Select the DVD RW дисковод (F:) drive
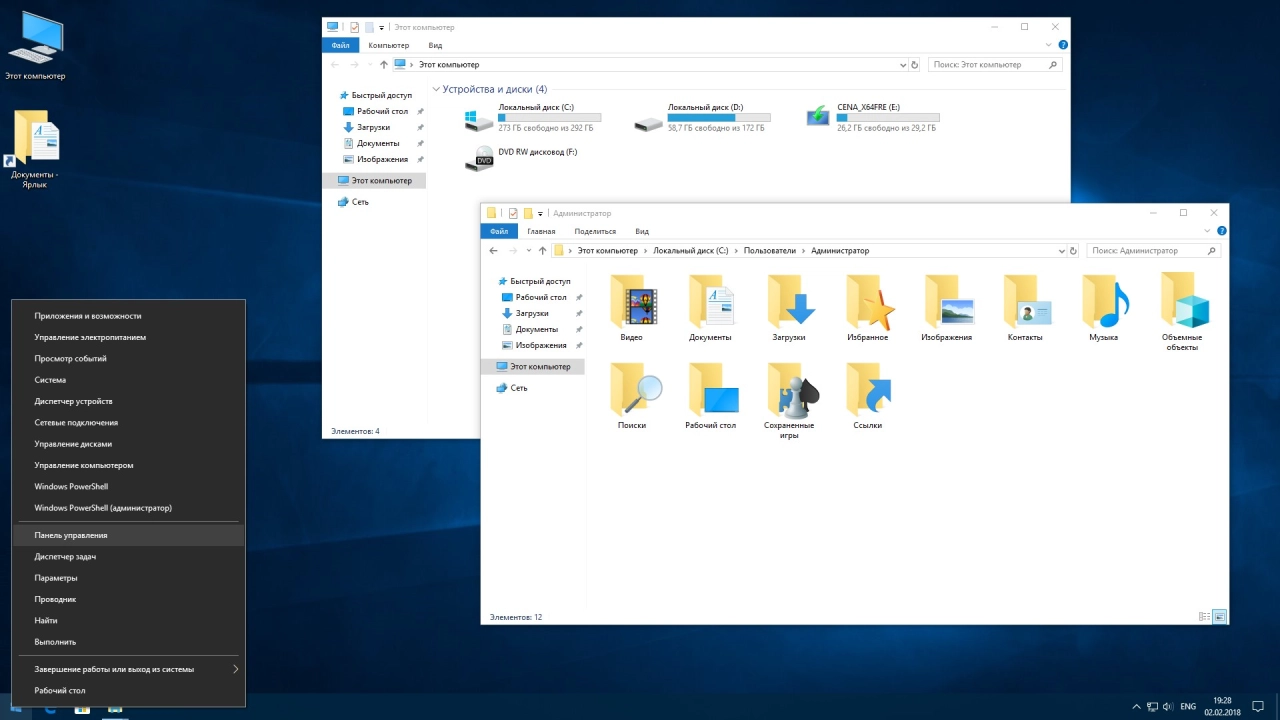Screen dimensions: 1280x720 pos(521,157)
